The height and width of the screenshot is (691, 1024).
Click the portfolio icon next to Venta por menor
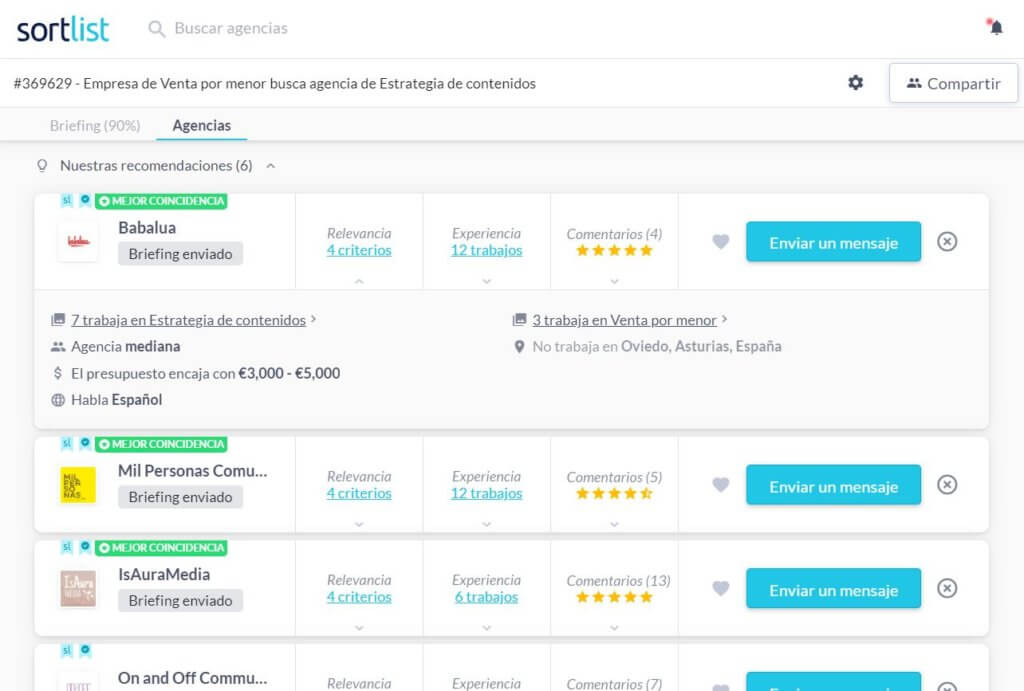519,319
